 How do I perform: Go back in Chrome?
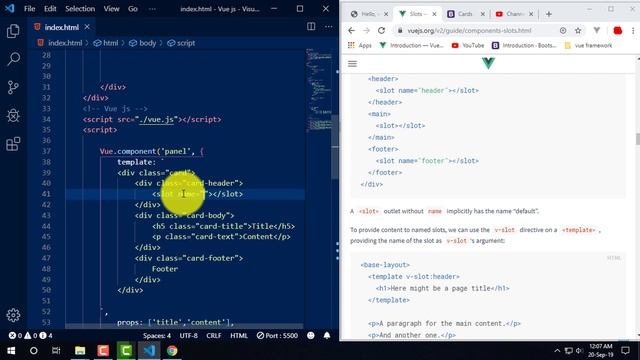(351, 31)
